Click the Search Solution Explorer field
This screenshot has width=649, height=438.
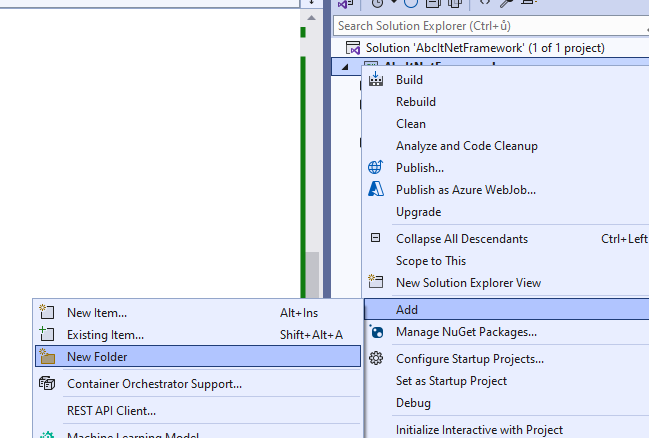(x=480, y=26)
